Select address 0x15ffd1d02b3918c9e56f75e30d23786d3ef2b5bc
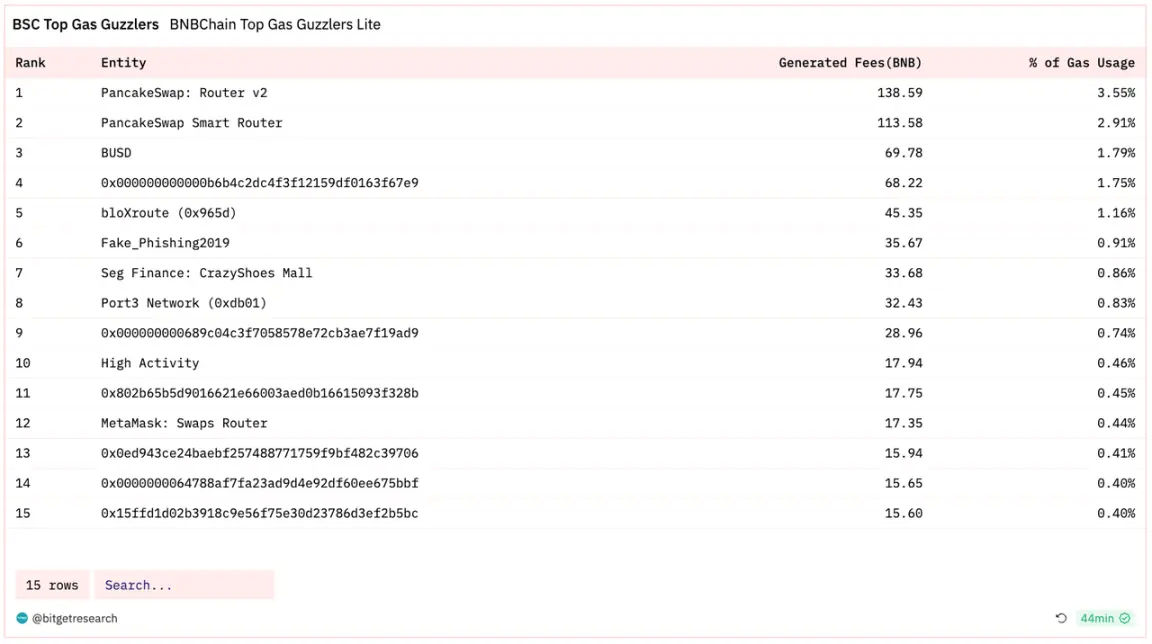The height and width of the screenshot is (644, 1152). tap(259, 514)
